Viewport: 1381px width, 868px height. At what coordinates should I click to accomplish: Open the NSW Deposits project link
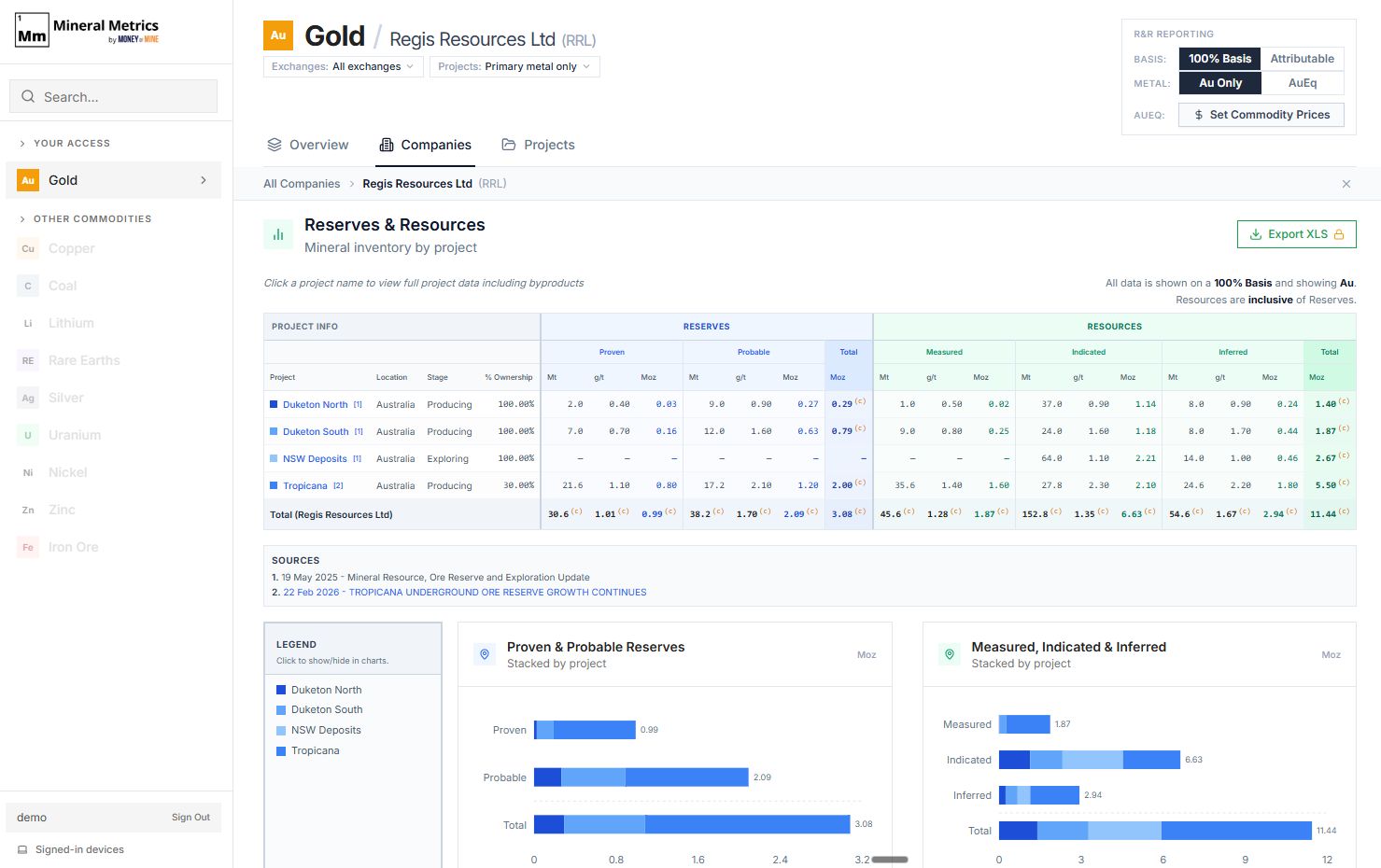315,459
